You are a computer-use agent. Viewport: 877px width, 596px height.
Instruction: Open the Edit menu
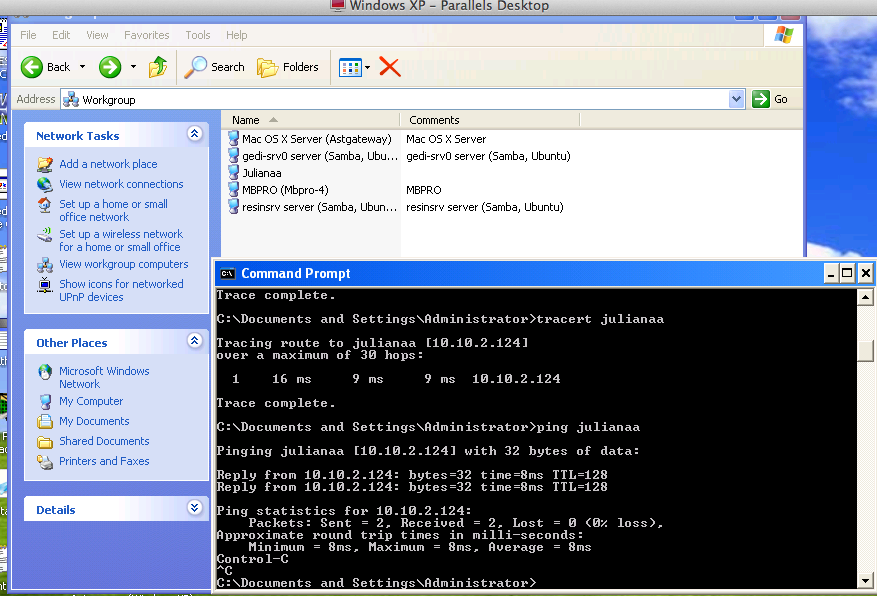pos(61,35)
